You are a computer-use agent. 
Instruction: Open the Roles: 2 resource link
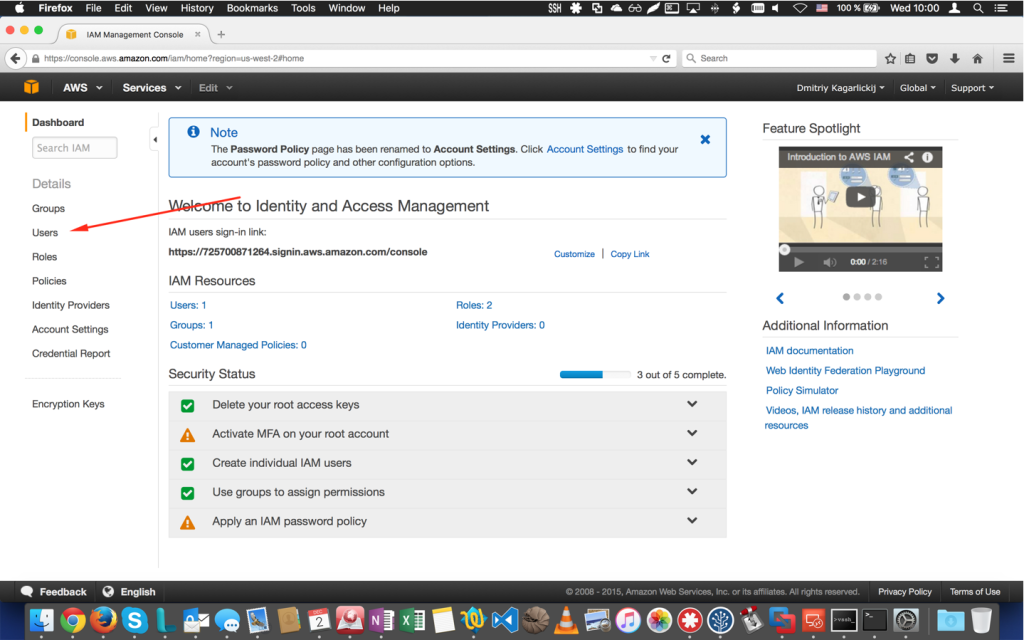474,305
